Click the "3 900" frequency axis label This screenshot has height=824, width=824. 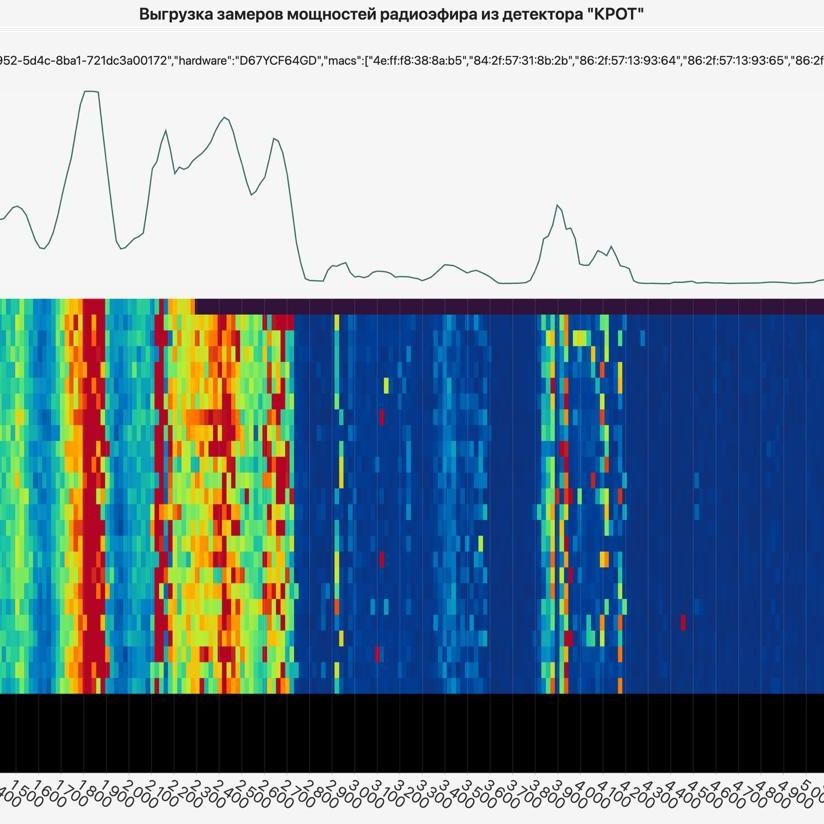(x=569, y=794)
